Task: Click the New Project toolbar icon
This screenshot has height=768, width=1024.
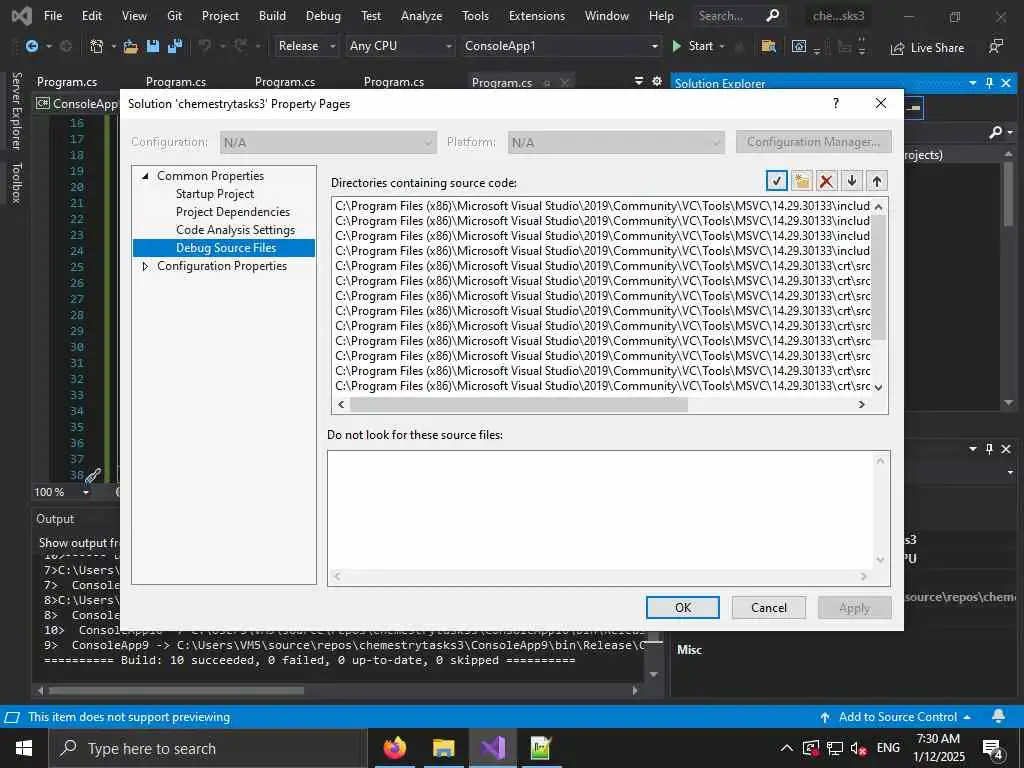Action: point(96,46)
